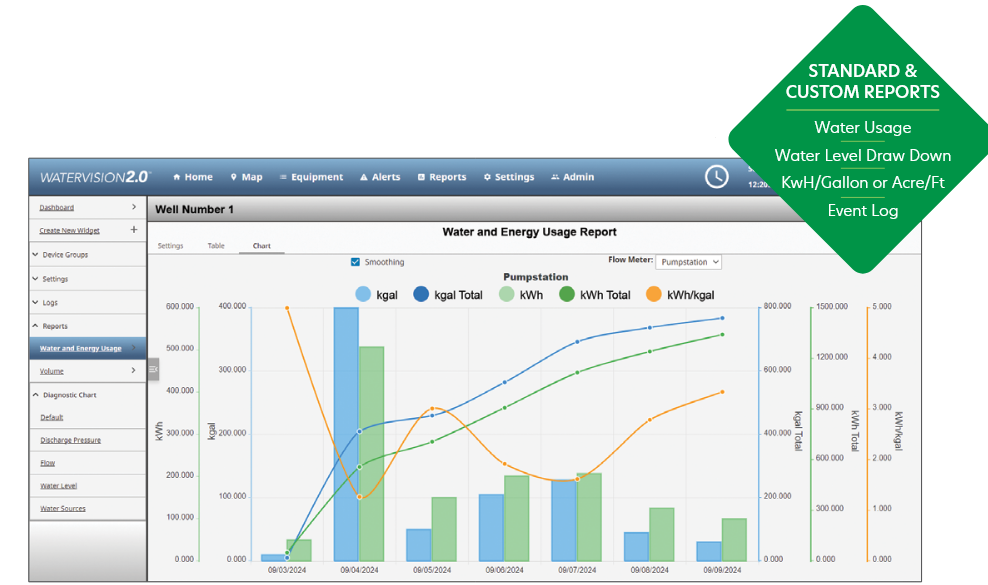
Task: Open the Discharge Pressure diagnostic chart link
Action: [71, 440]
